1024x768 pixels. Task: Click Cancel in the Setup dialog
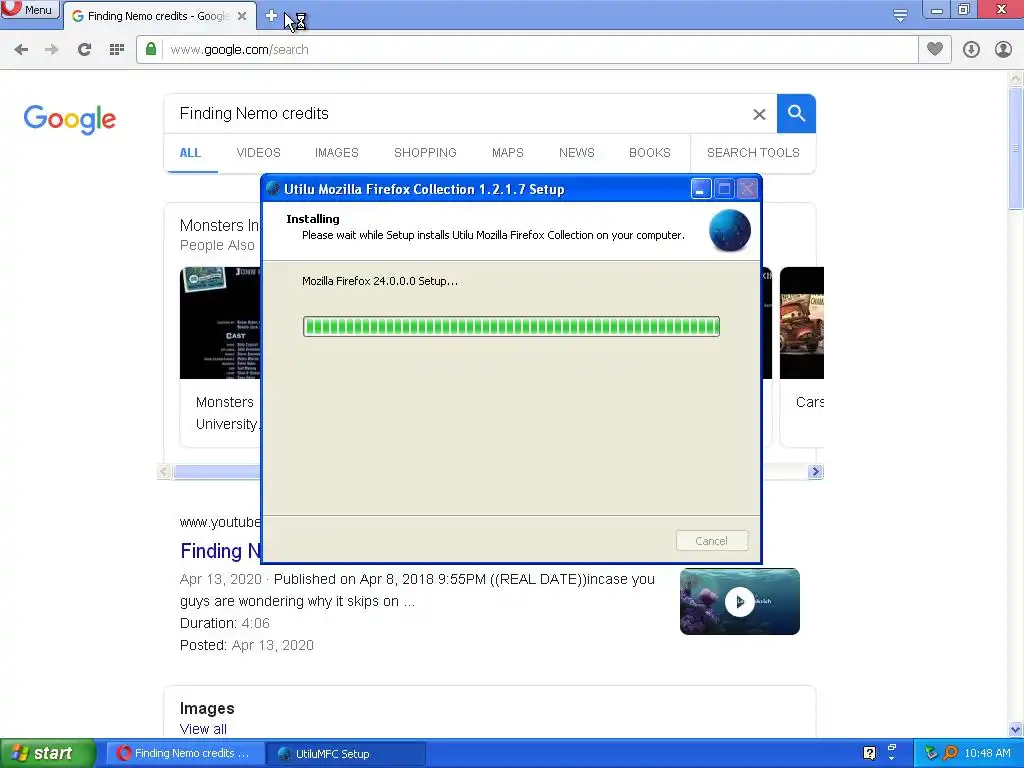pyautogui.click(x=712, y=541)
